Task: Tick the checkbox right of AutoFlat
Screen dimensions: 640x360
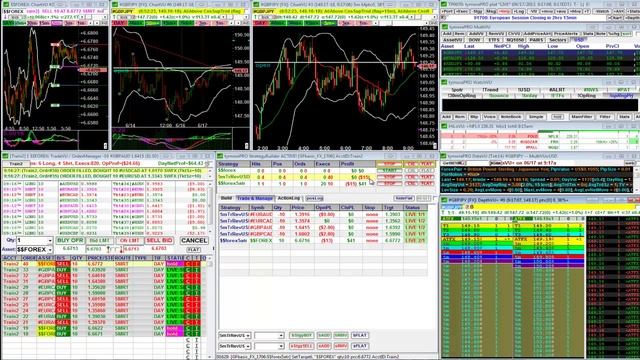Action: click(x=436, y=198)
